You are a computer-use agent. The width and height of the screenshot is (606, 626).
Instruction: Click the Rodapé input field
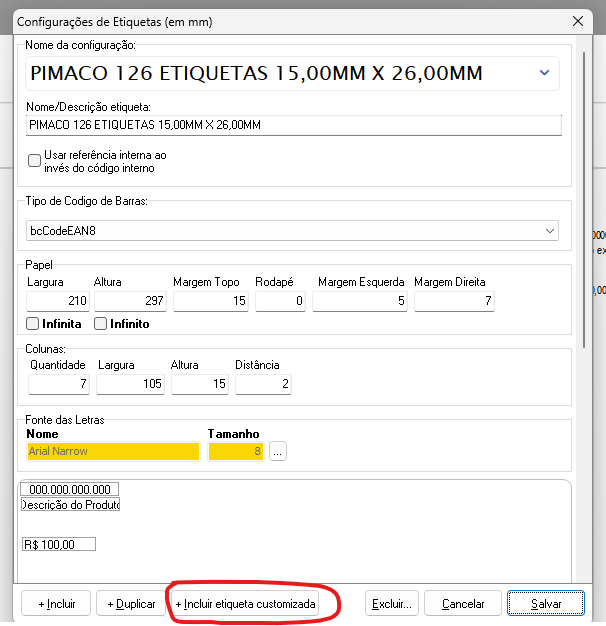point(281,301)
